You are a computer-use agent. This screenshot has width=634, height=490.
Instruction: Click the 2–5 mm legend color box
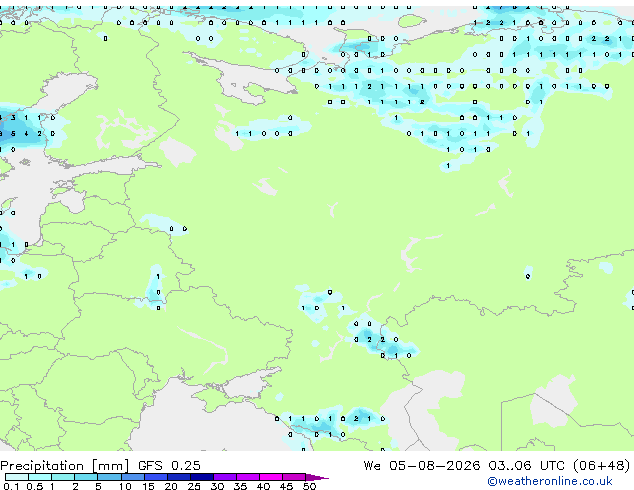pos(86,477)
